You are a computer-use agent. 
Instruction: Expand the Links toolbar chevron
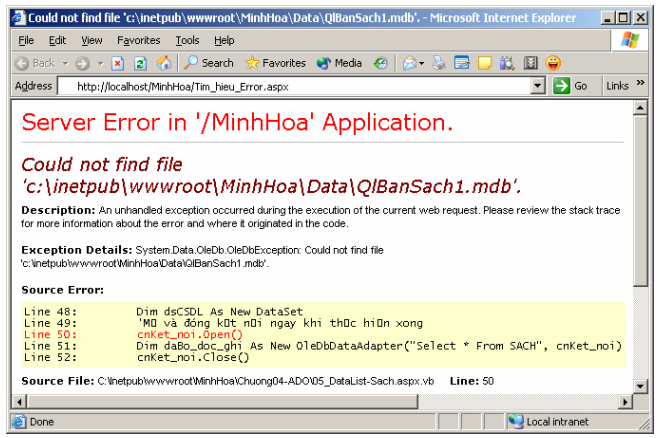coord(641,85)
